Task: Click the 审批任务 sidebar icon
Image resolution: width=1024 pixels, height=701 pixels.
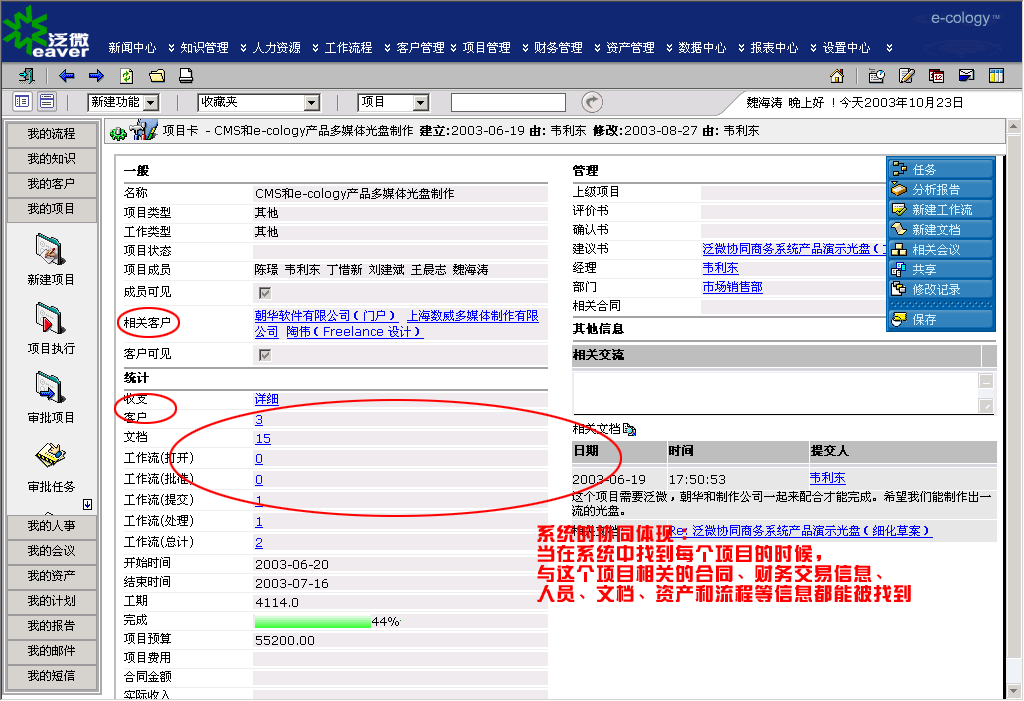Action: click(50, 456)
